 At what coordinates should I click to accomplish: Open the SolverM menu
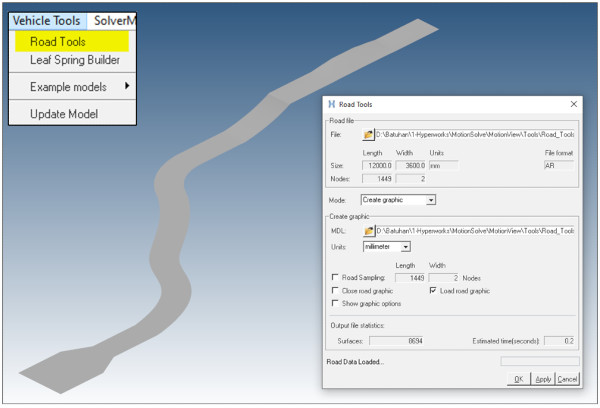[x=113, y=21]
